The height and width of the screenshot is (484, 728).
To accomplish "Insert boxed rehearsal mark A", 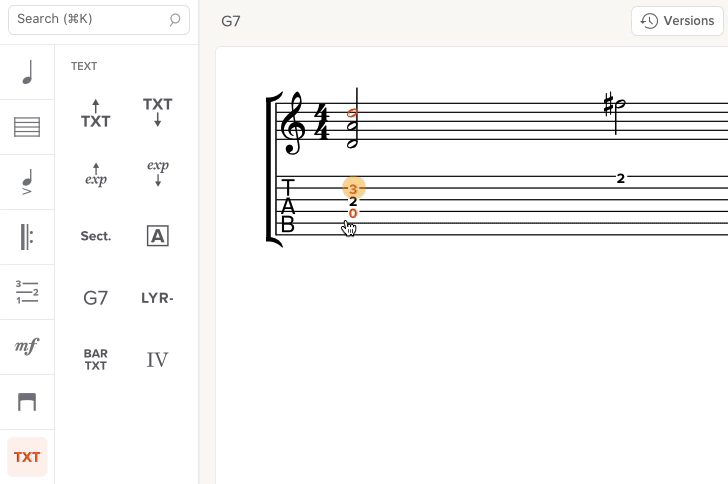I will (x=158, y=236).
